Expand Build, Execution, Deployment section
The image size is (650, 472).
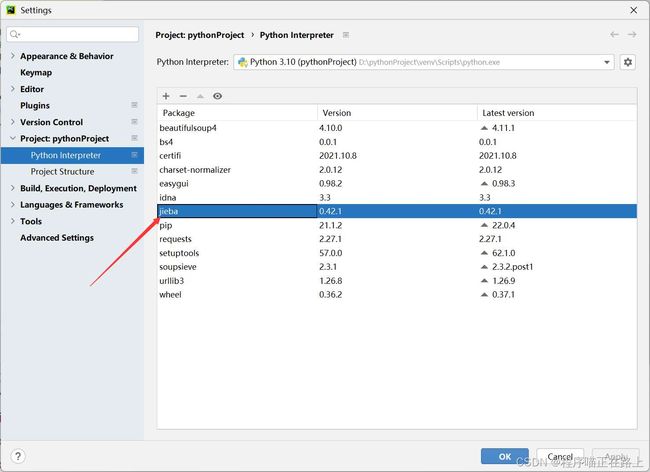pos(12,188)
